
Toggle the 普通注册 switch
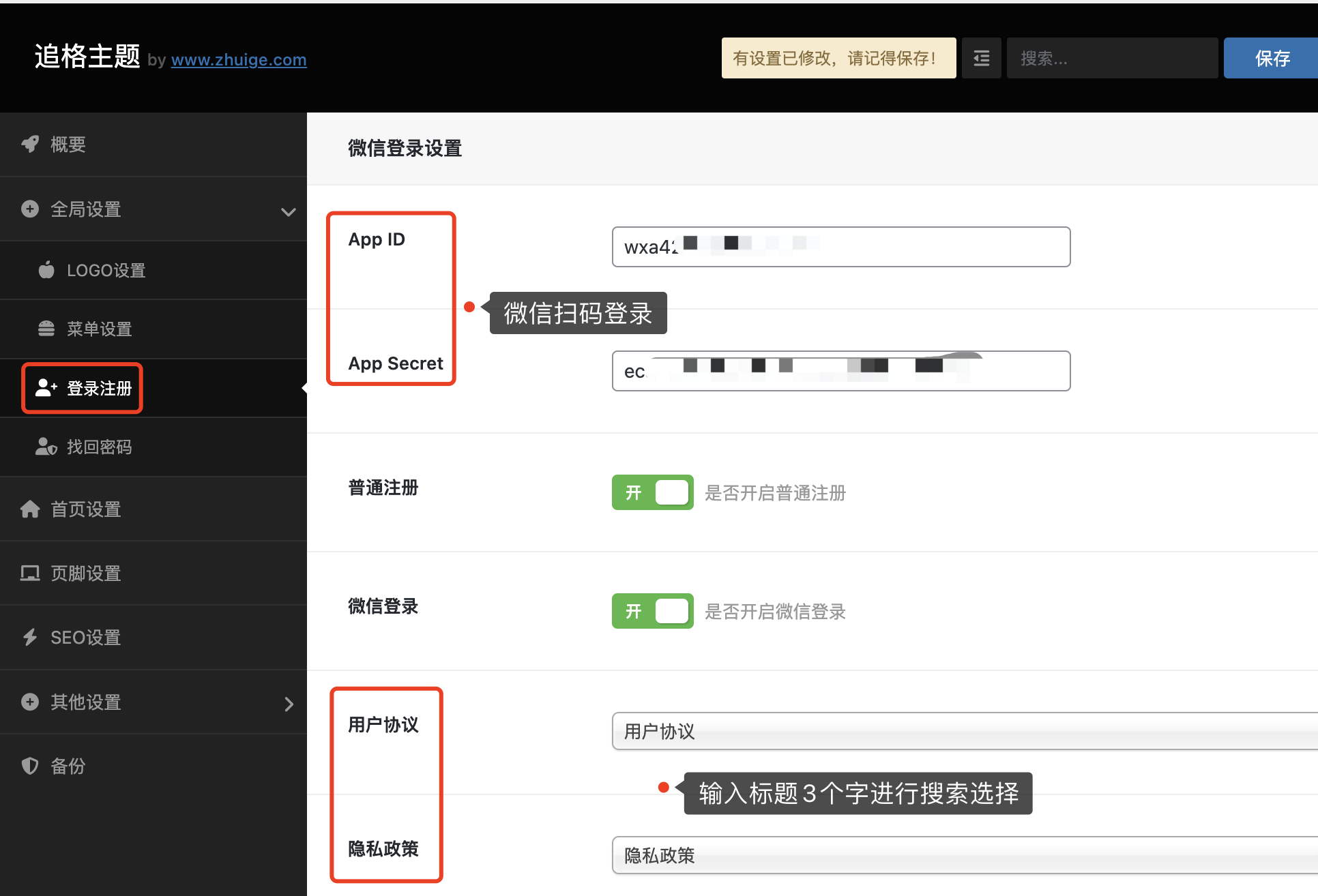pyautogui.click(x=653, y=492)
